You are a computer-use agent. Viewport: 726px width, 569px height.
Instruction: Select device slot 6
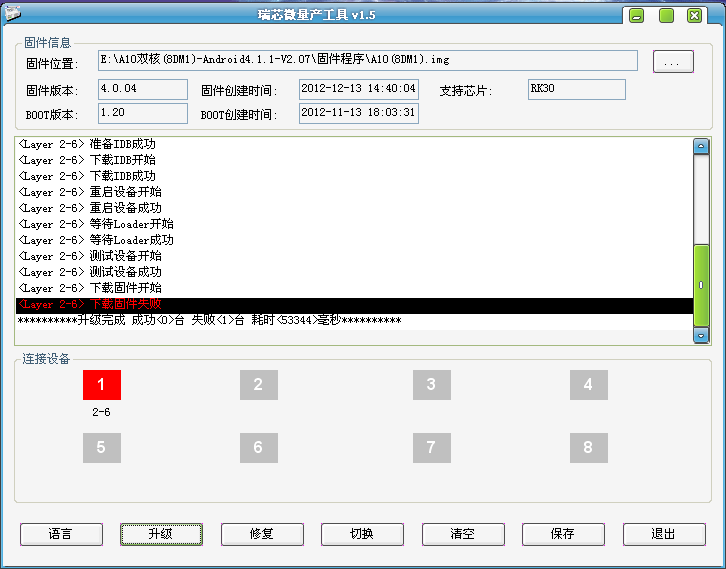point(259,448)
